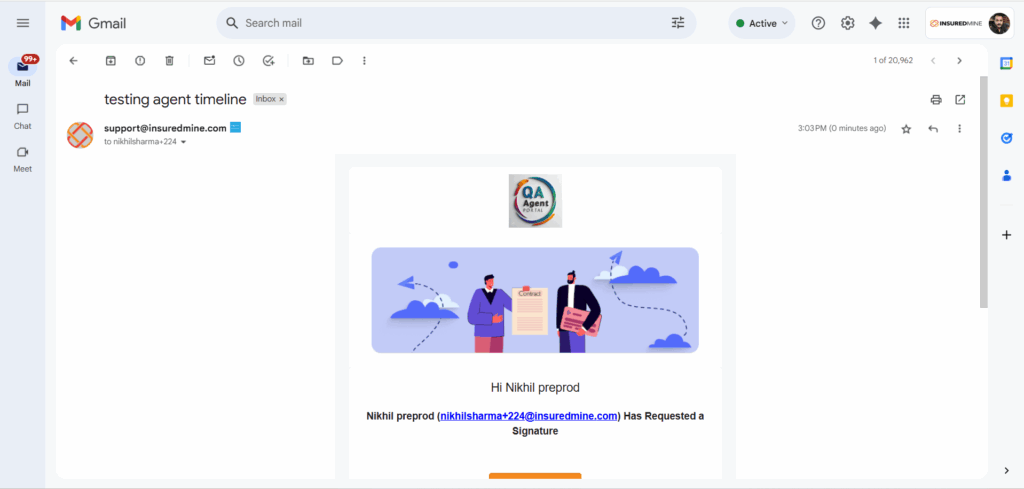Print the email conversation
Image resolution: width=1024 pixels, height=489 pixels.
coord(936,100)
